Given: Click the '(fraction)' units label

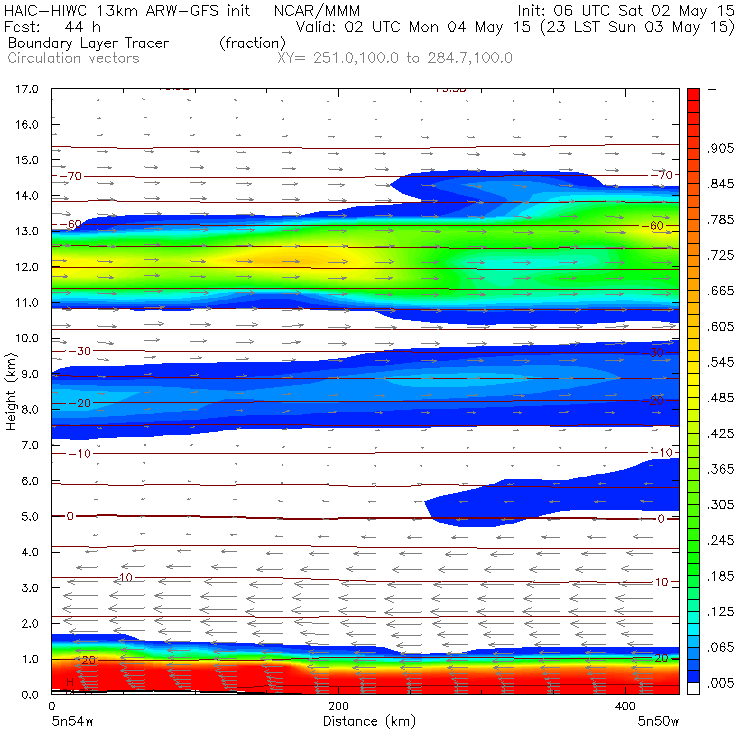Looking at the screenshot, I should [x=252, y=43].
